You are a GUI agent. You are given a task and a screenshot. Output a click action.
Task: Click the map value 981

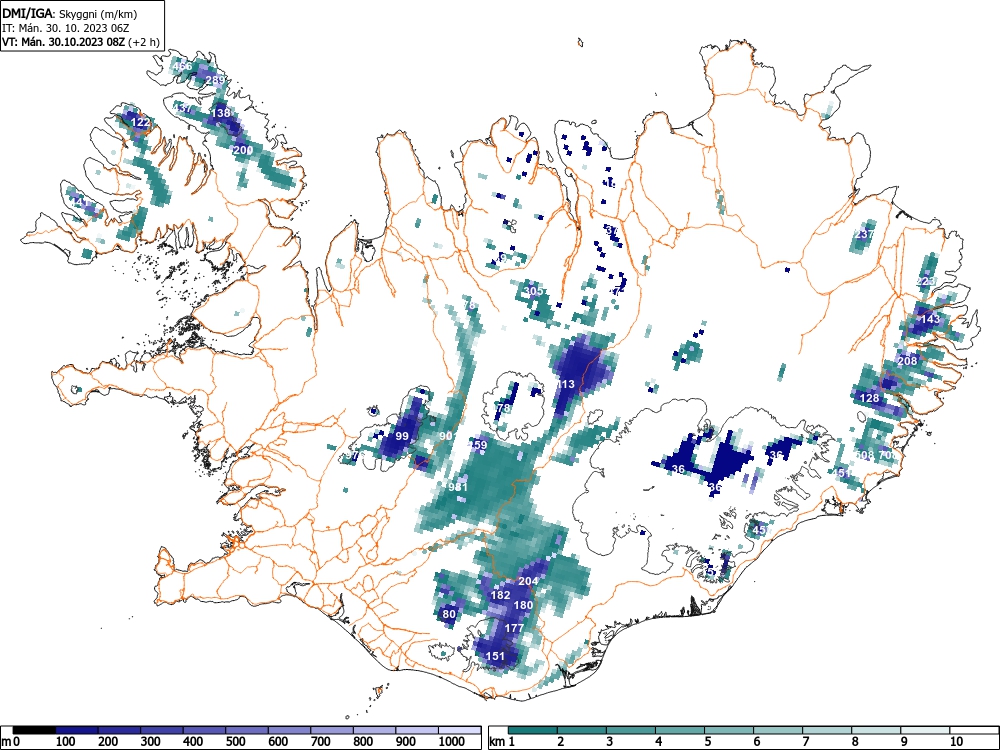point(457,487)
